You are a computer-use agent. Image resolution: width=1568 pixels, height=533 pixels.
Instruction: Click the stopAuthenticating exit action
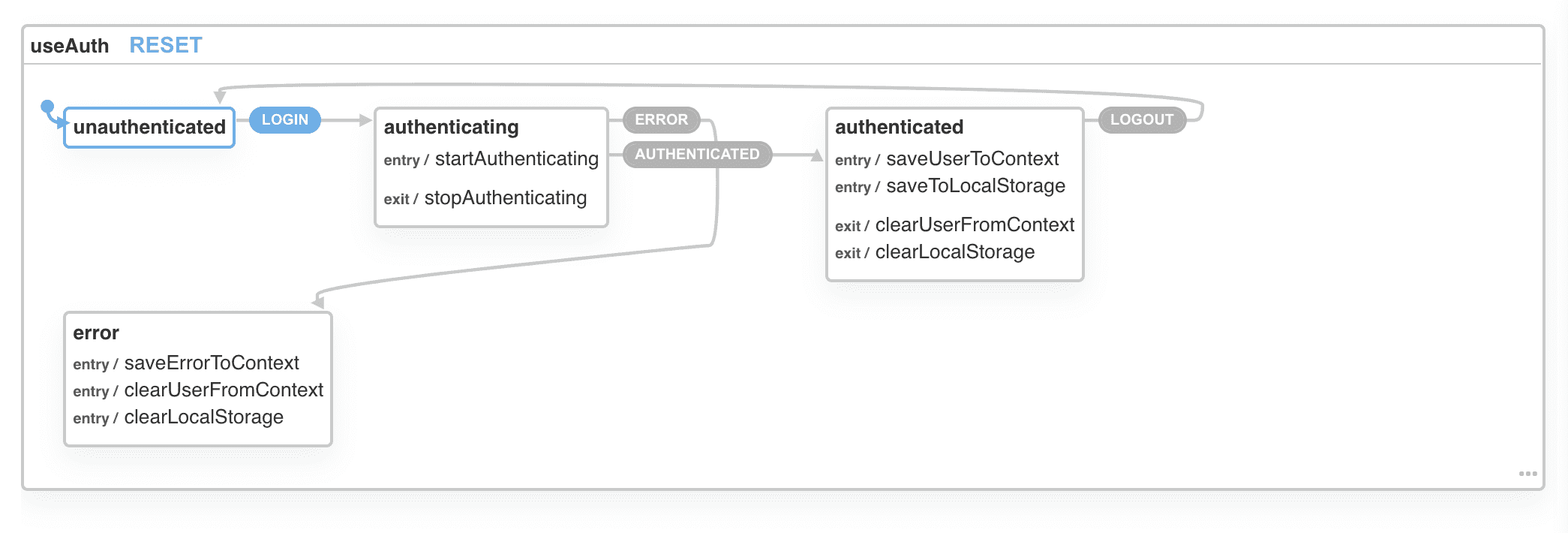(x=505, y=198)
